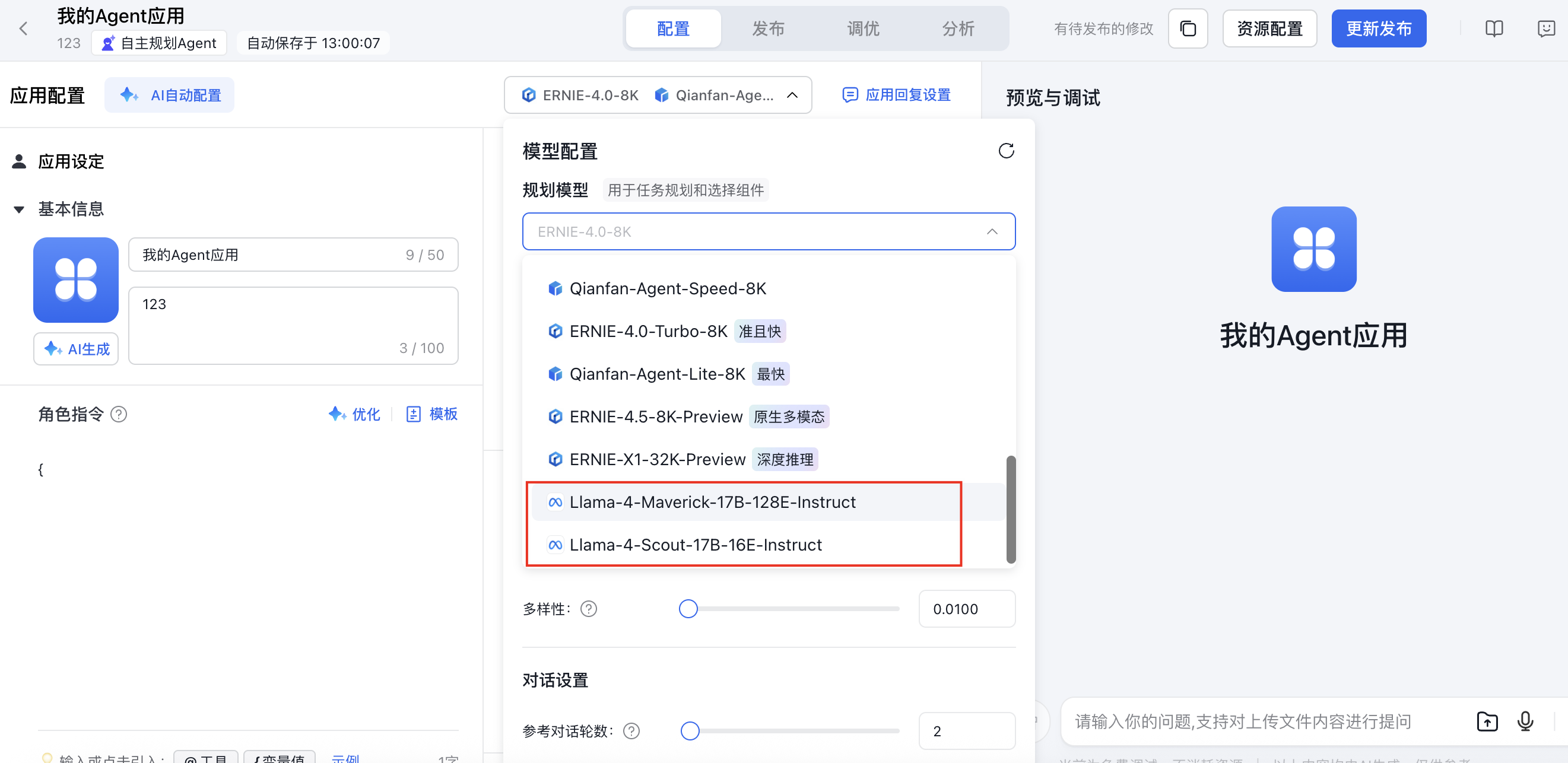Click the 优化 link for role instructions
This screenshot has width=1568, height=763.
(x=354, y=414)
